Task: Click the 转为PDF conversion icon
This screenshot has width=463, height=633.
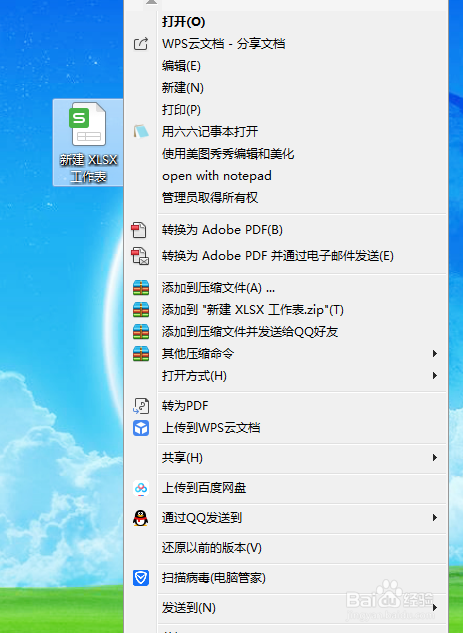Action: click(141, 406)
